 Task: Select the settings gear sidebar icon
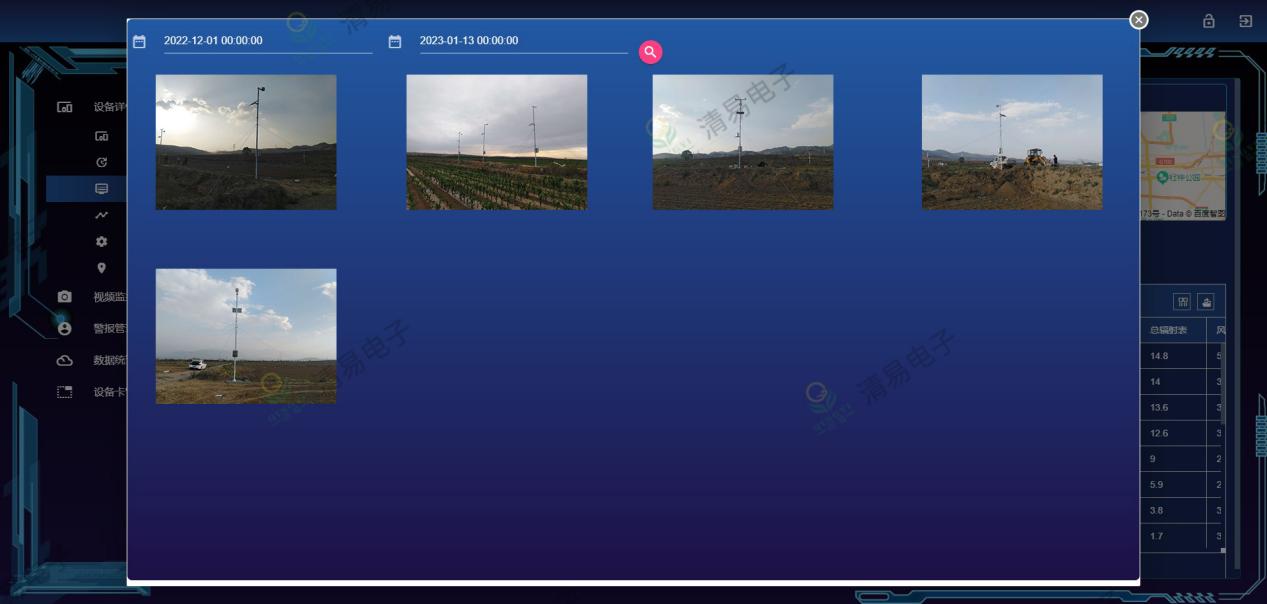(x=101, y=242)
